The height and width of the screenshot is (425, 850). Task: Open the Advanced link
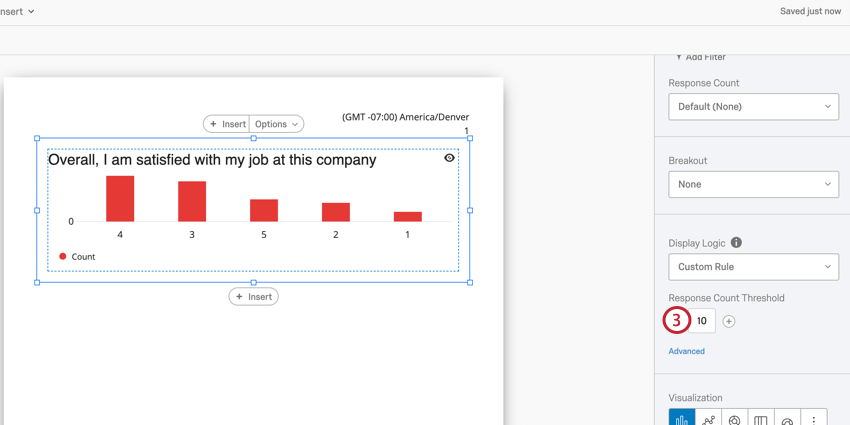[x=686, y=351]
